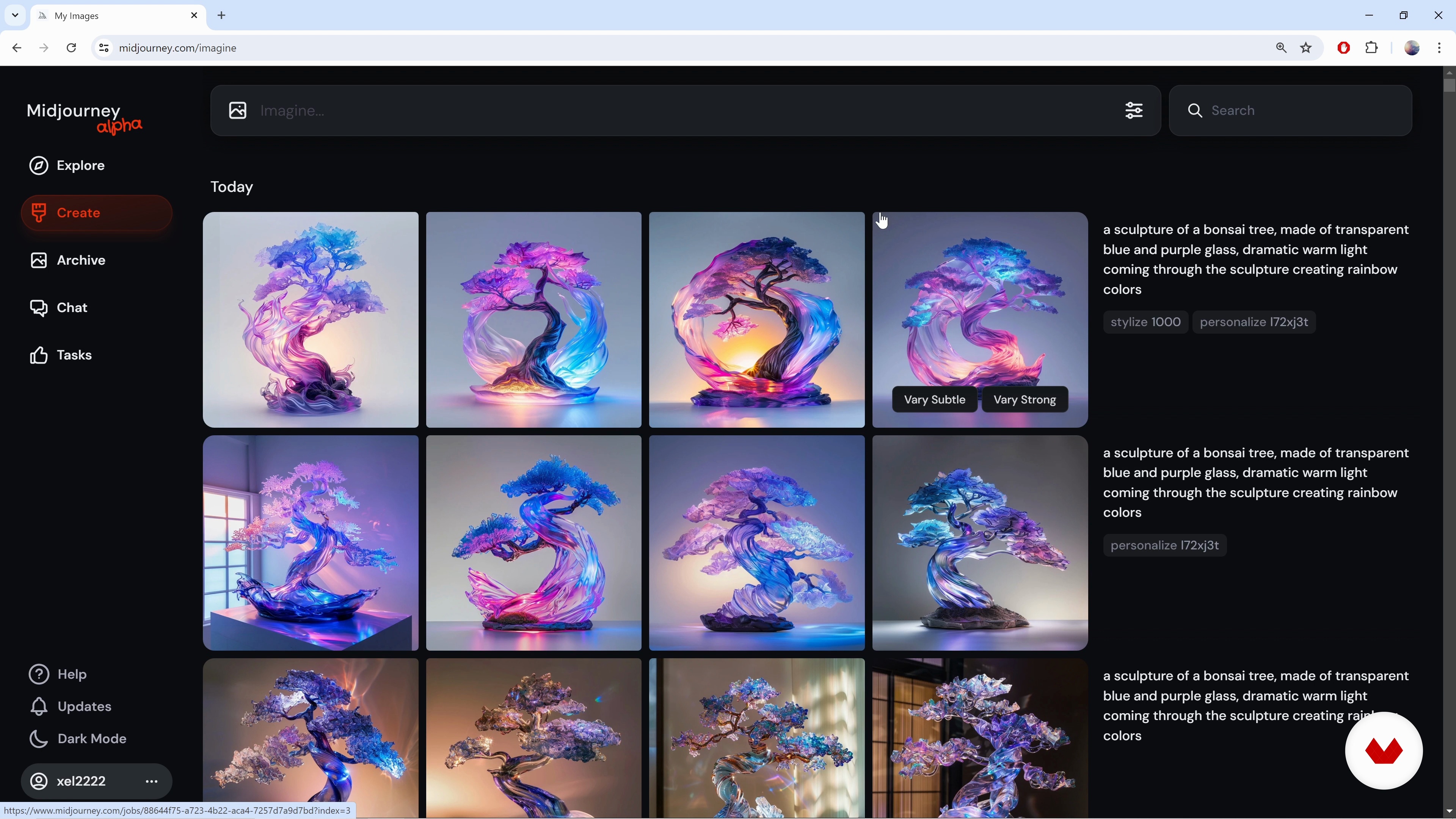Click the Midjourney alpha logo

tap(84, 118)
